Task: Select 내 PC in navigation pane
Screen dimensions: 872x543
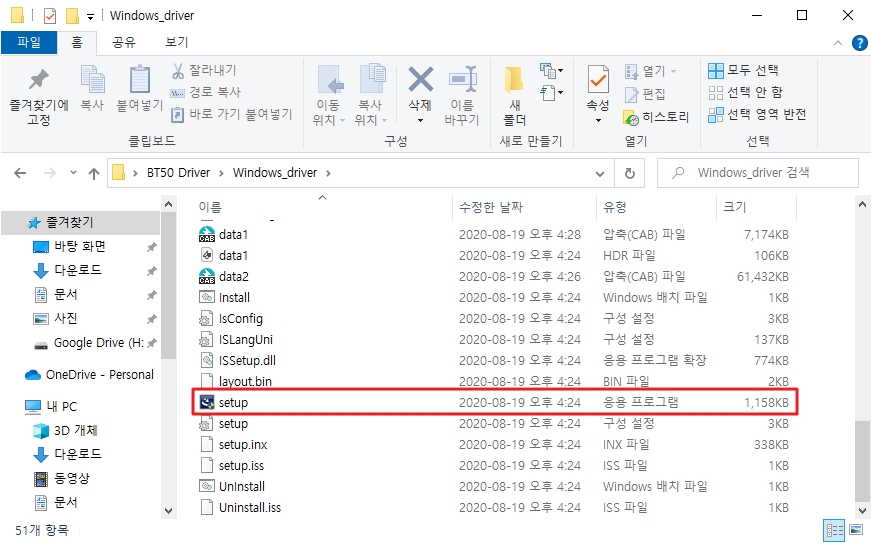Action: coord(62,407)
